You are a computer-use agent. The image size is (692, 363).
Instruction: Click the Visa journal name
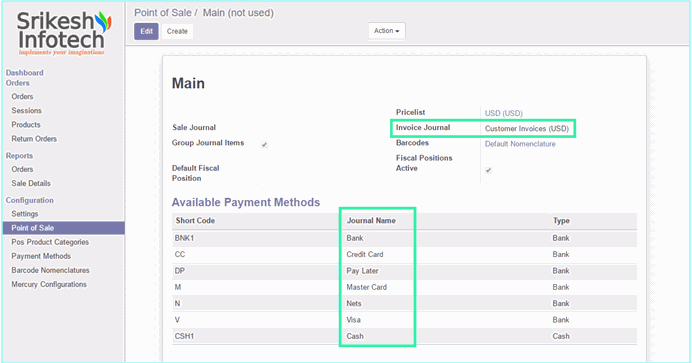coord(354,320)
